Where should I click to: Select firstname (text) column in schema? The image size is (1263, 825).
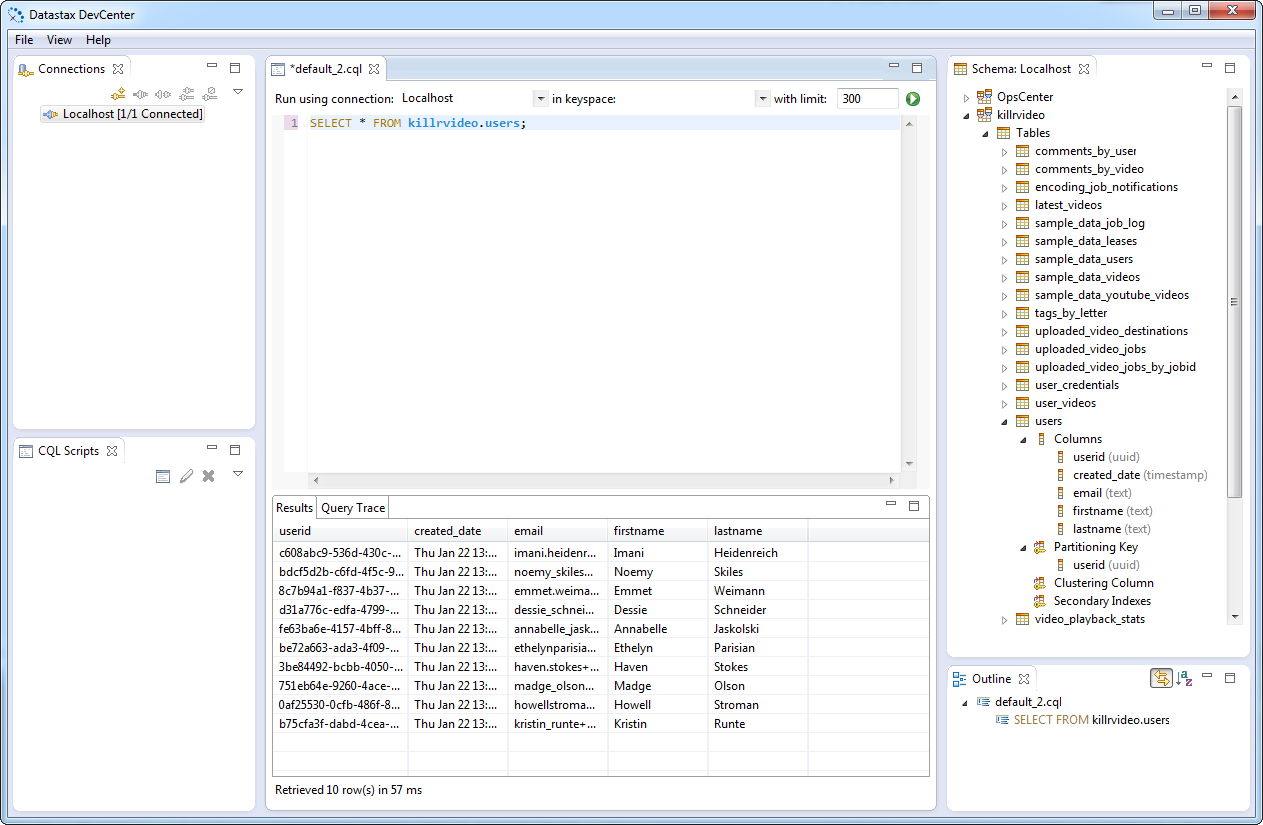[x=1112, y=511]
